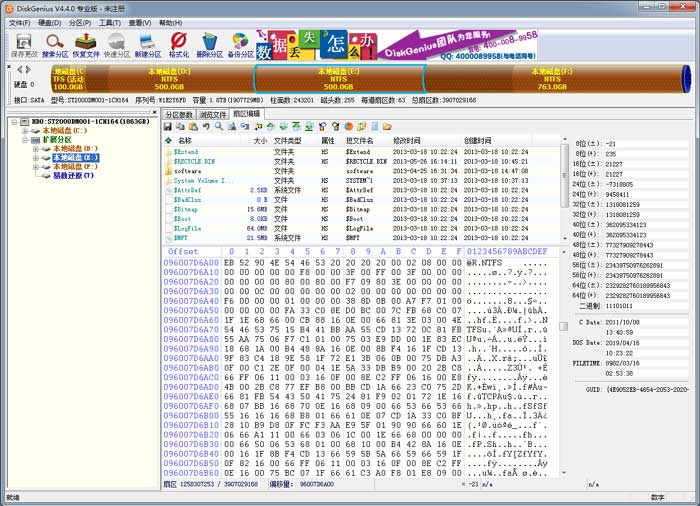Click the jump to last sector icon

[x=309, y=127]
